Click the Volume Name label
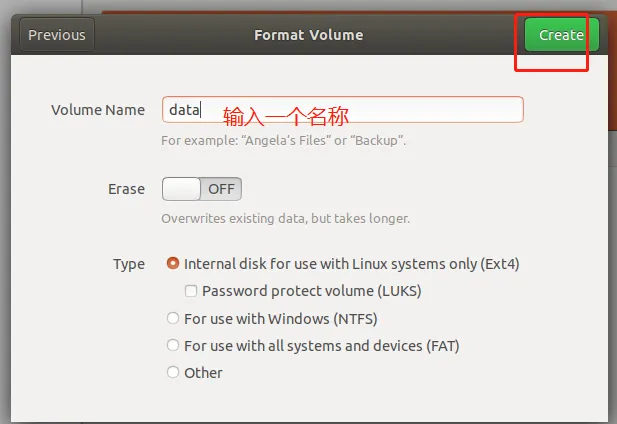Viewport: 617px width, 424px height. click(x=98, y=110)
